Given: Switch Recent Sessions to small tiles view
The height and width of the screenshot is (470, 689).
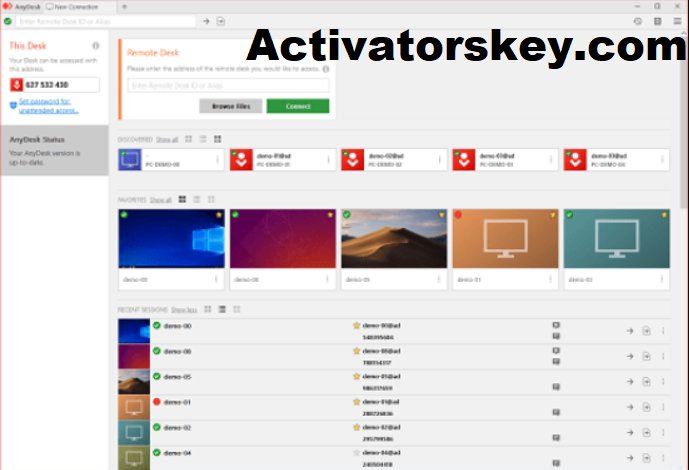Looking at the screenshot, I should pyautogui.click(x=237, y=309).
